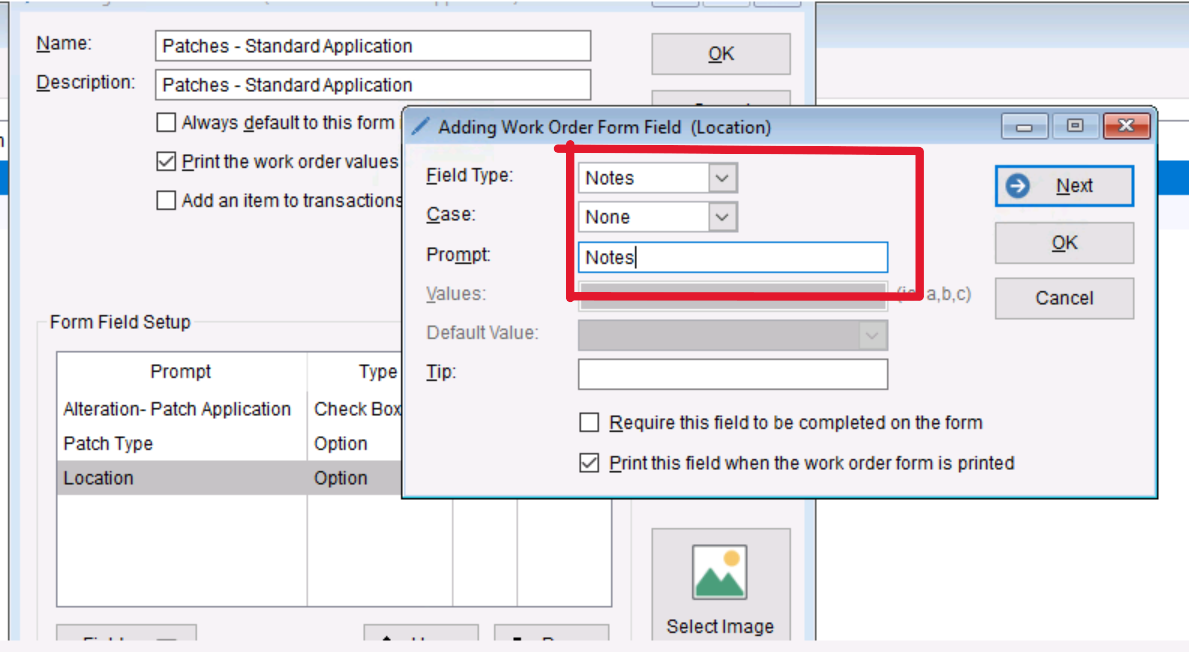
Task: Maximize the Adding Work Order Form Field dialog
Action: [x=1075, y=127]
